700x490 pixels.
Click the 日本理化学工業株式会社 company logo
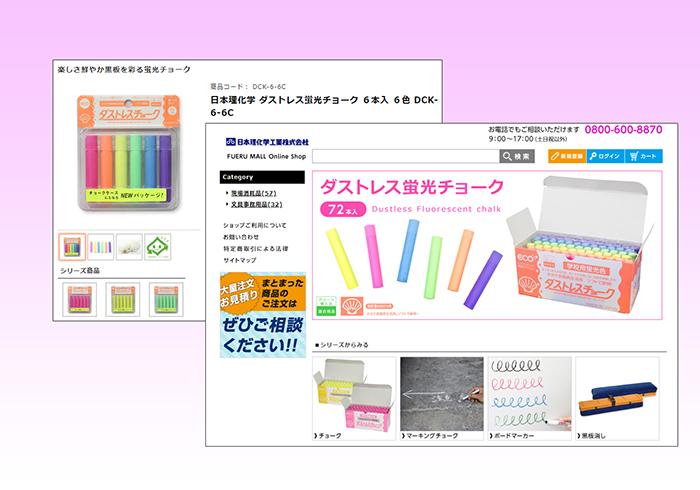click(267, 142)
